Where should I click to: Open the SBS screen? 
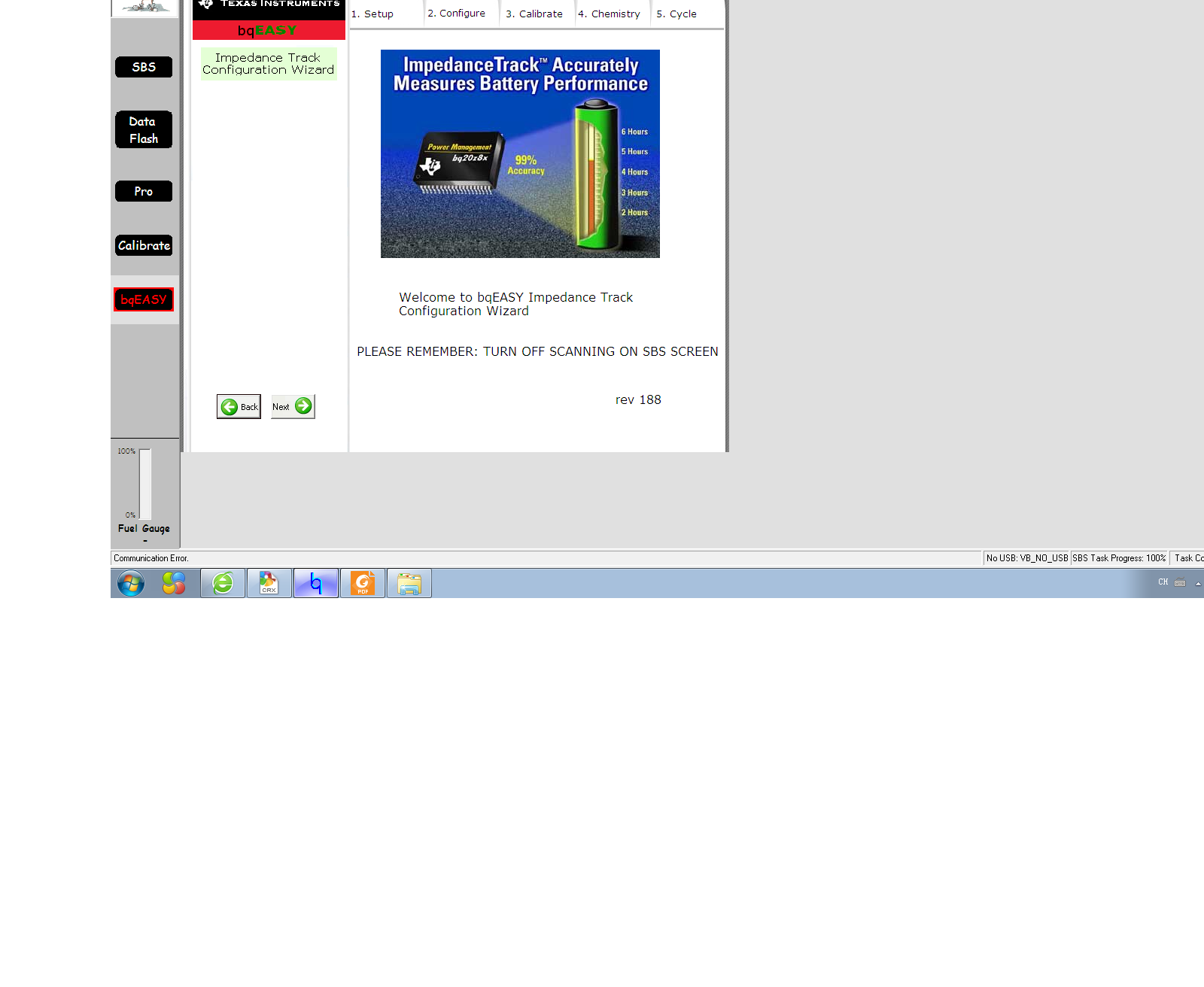[144, 67]
